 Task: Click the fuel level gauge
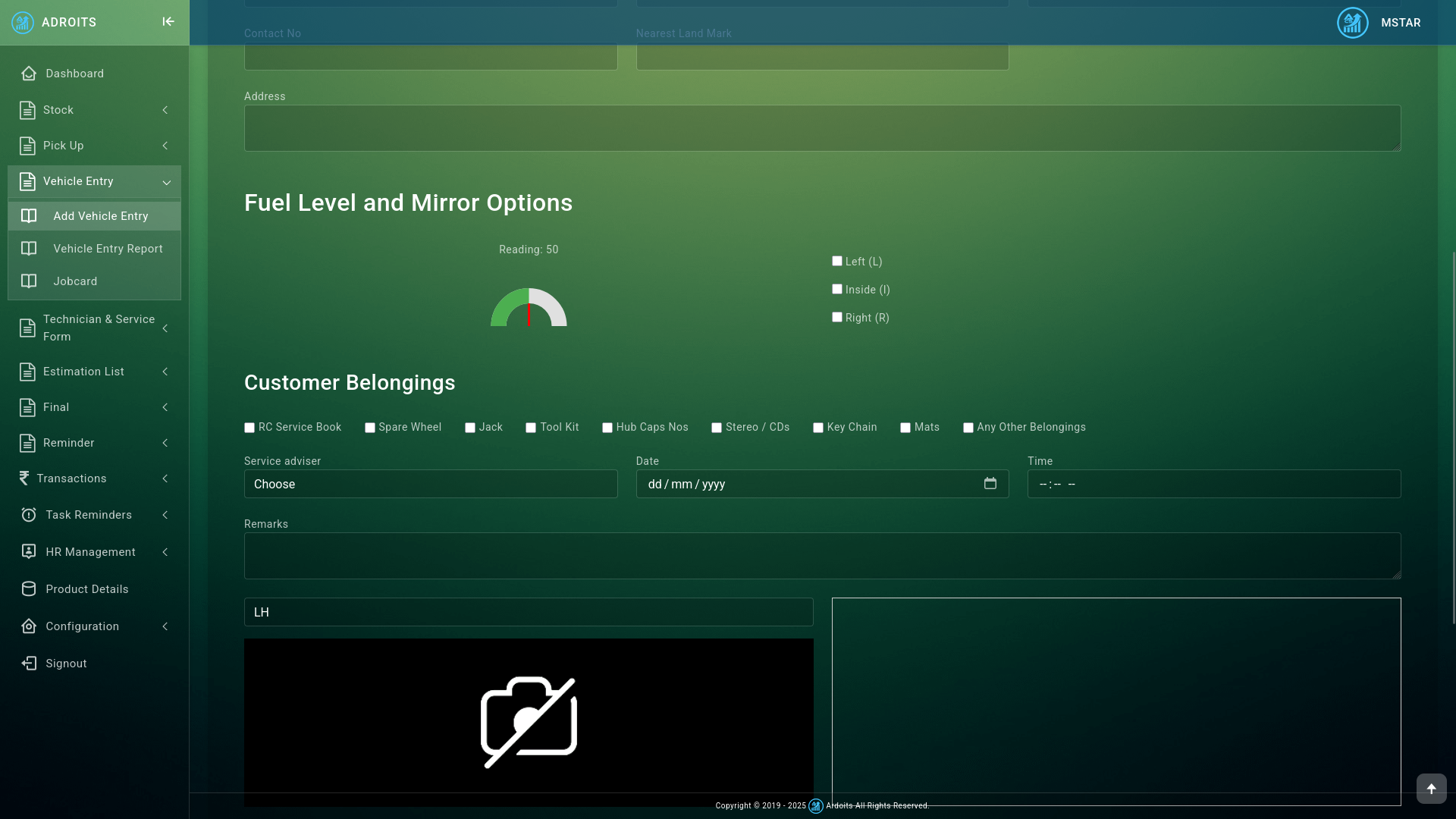point(529,307)
